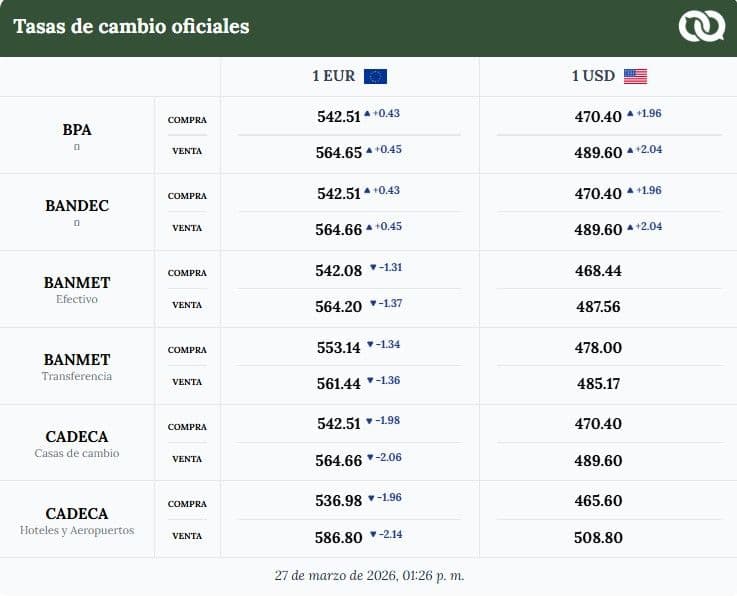
Task: Click the 27 de marzo de 2026 timestamp
Action: [369, 576]
